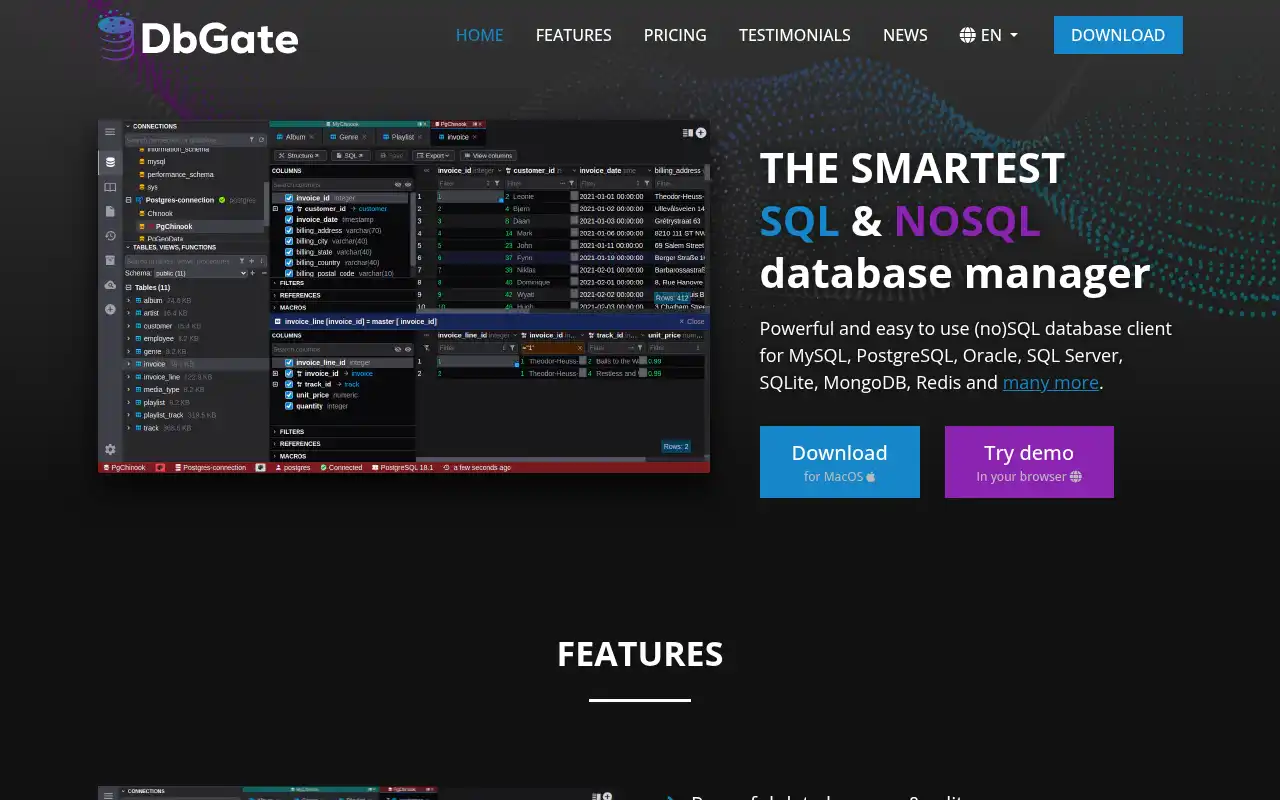Open the book icon in app sidebar
Viewport: 1280px width, 800px height.
(110, 187)
